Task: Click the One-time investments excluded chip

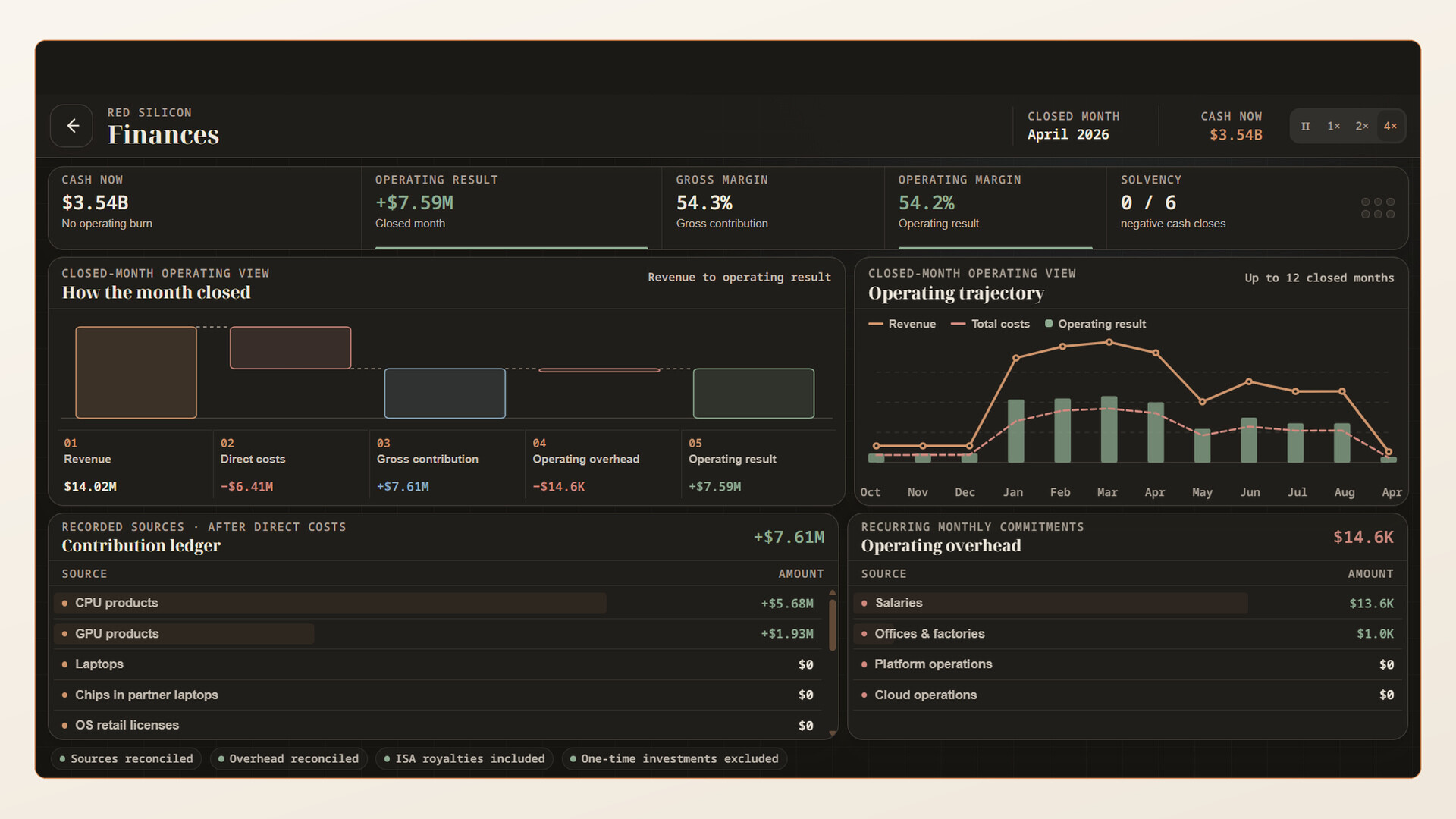Action: pyautogui.click(x=674, y=759)
